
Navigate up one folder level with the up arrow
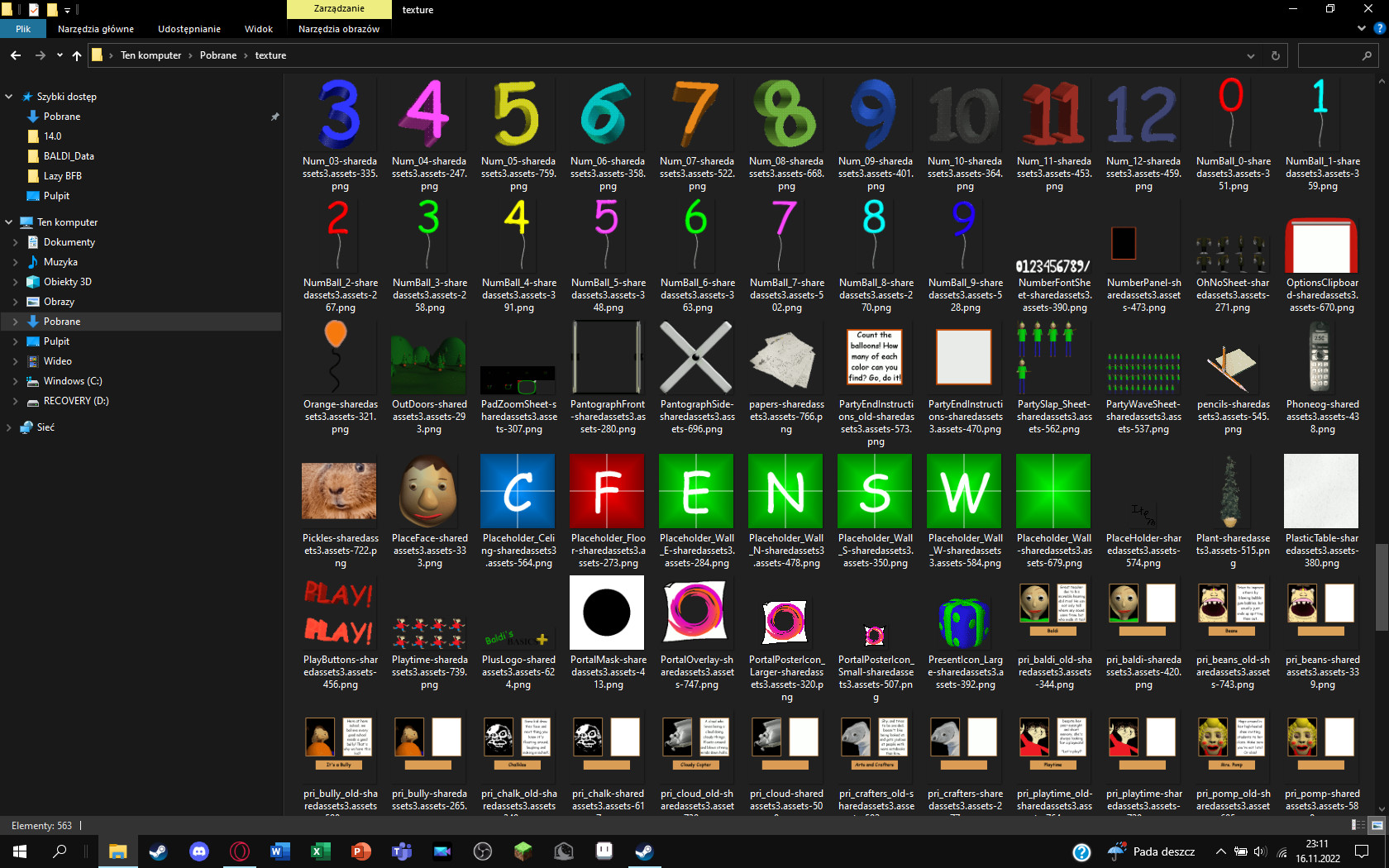(76, 55)
